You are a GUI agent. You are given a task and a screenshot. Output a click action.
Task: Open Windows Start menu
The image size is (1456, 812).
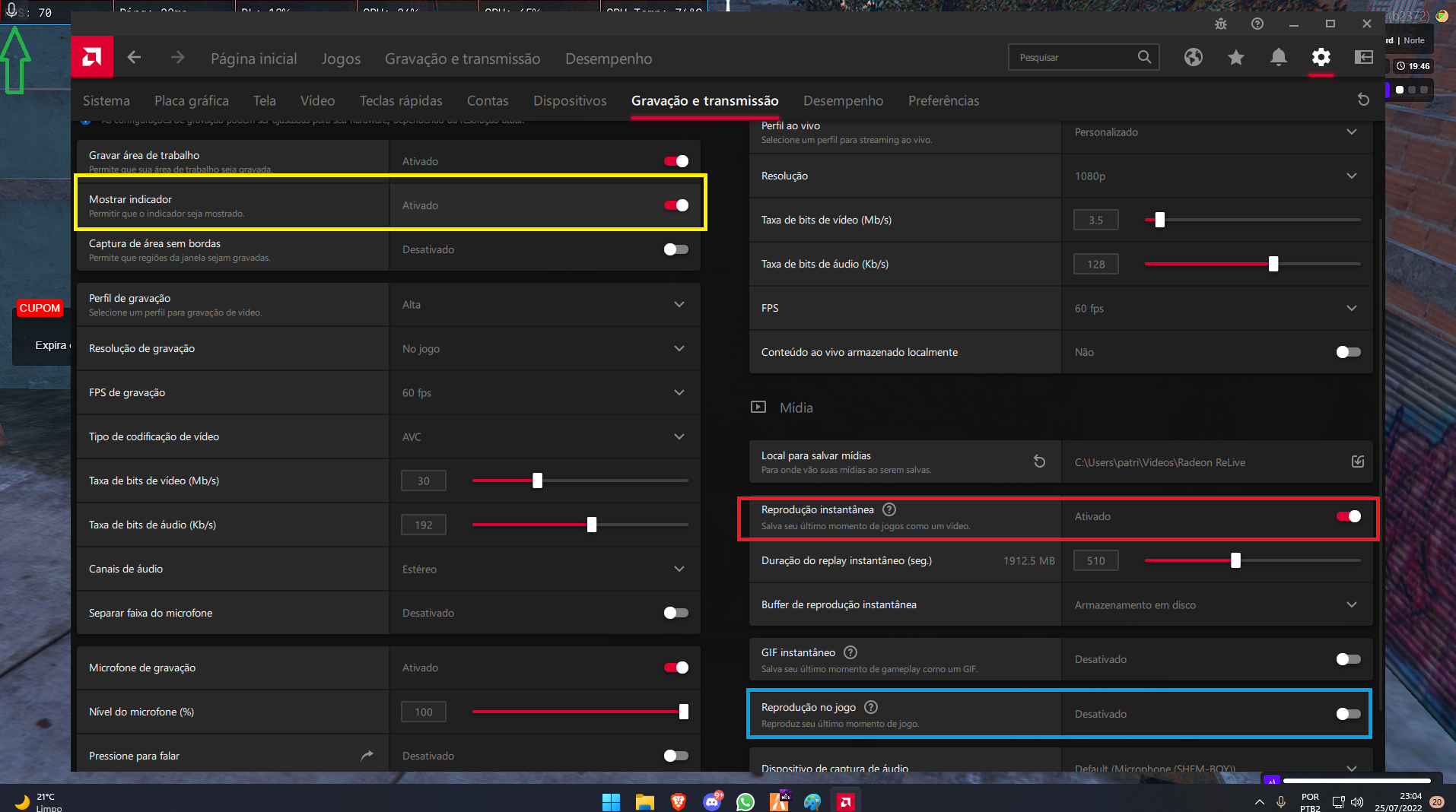click(x=611, y=801)
